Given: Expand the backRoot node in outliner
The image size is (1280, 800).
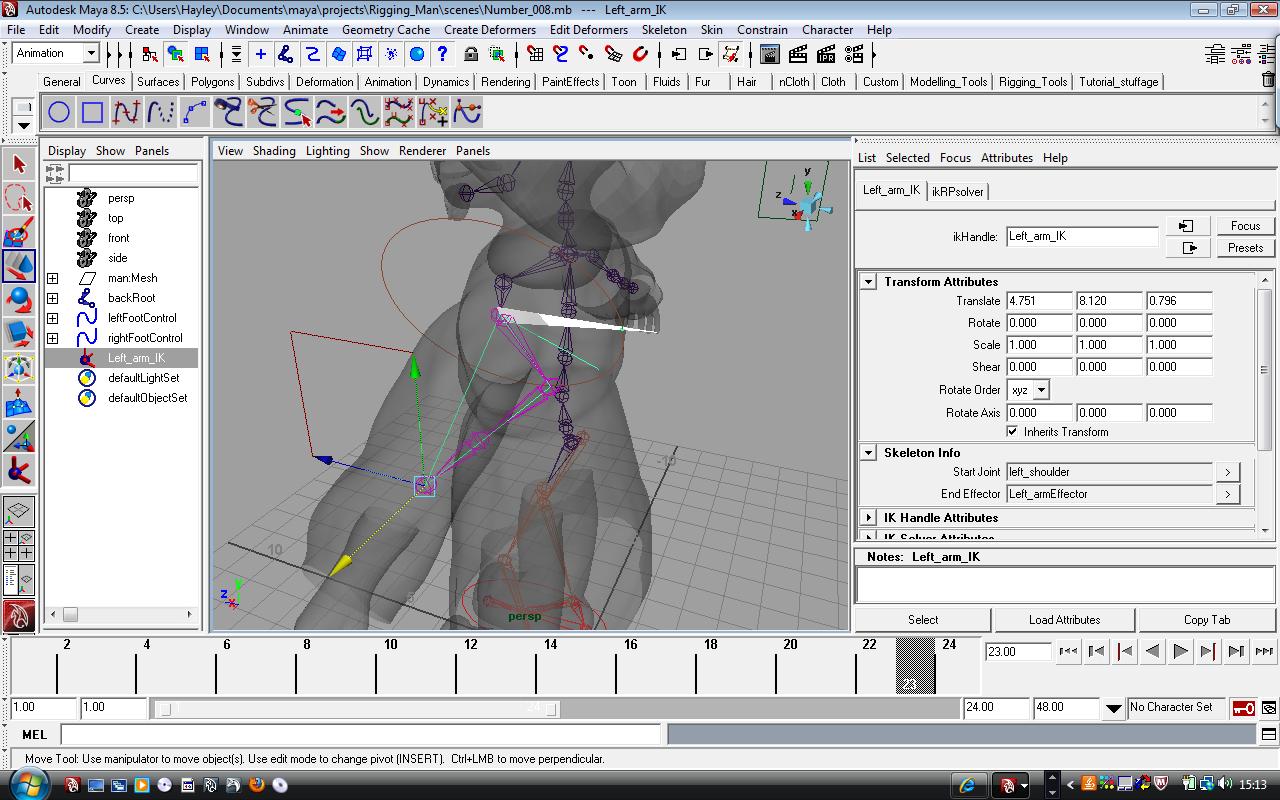Looking at the screenshot, I should [53, 298].
